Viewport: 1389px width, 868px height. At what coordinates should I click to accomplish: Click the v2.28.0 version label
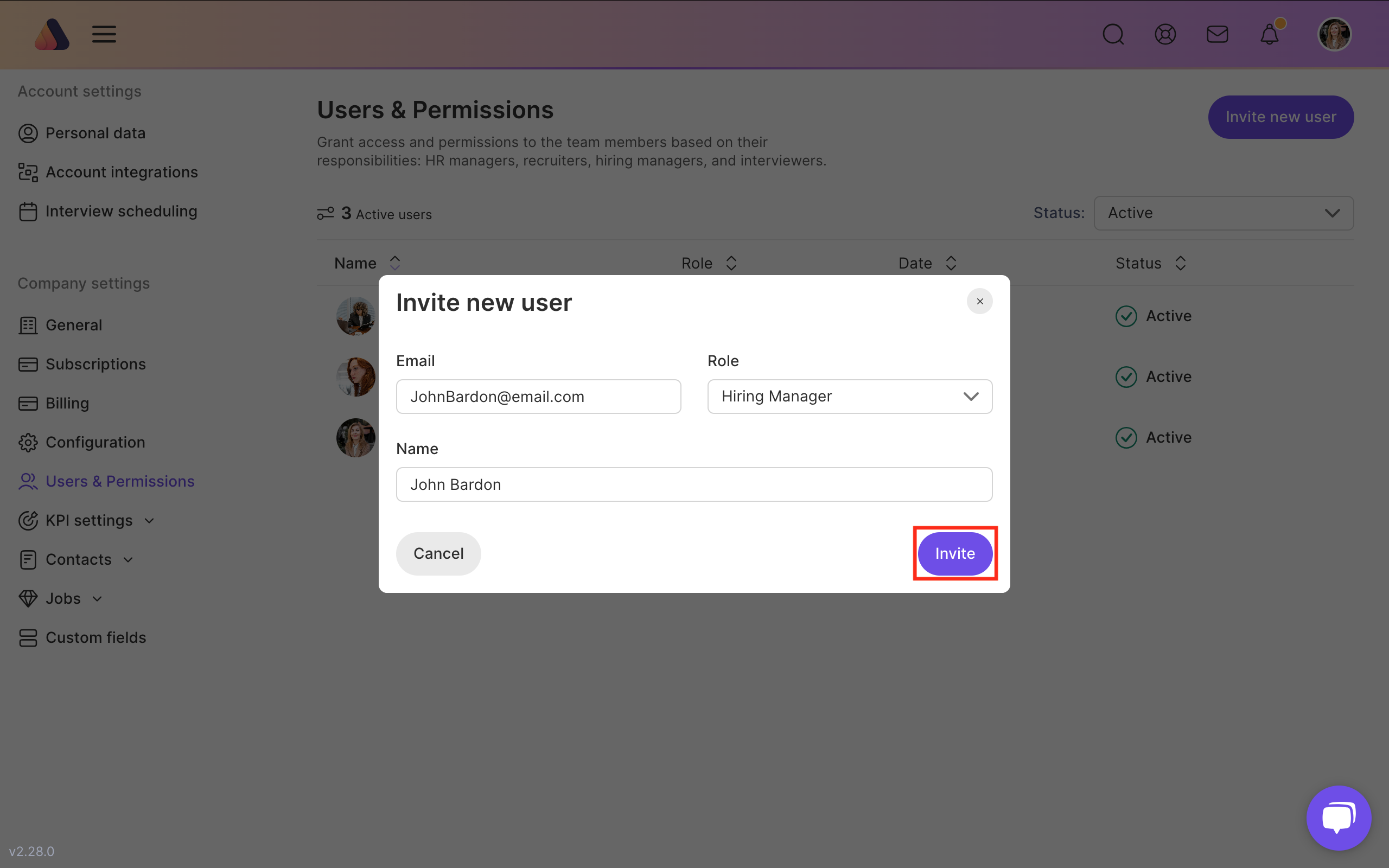point(31,851)
